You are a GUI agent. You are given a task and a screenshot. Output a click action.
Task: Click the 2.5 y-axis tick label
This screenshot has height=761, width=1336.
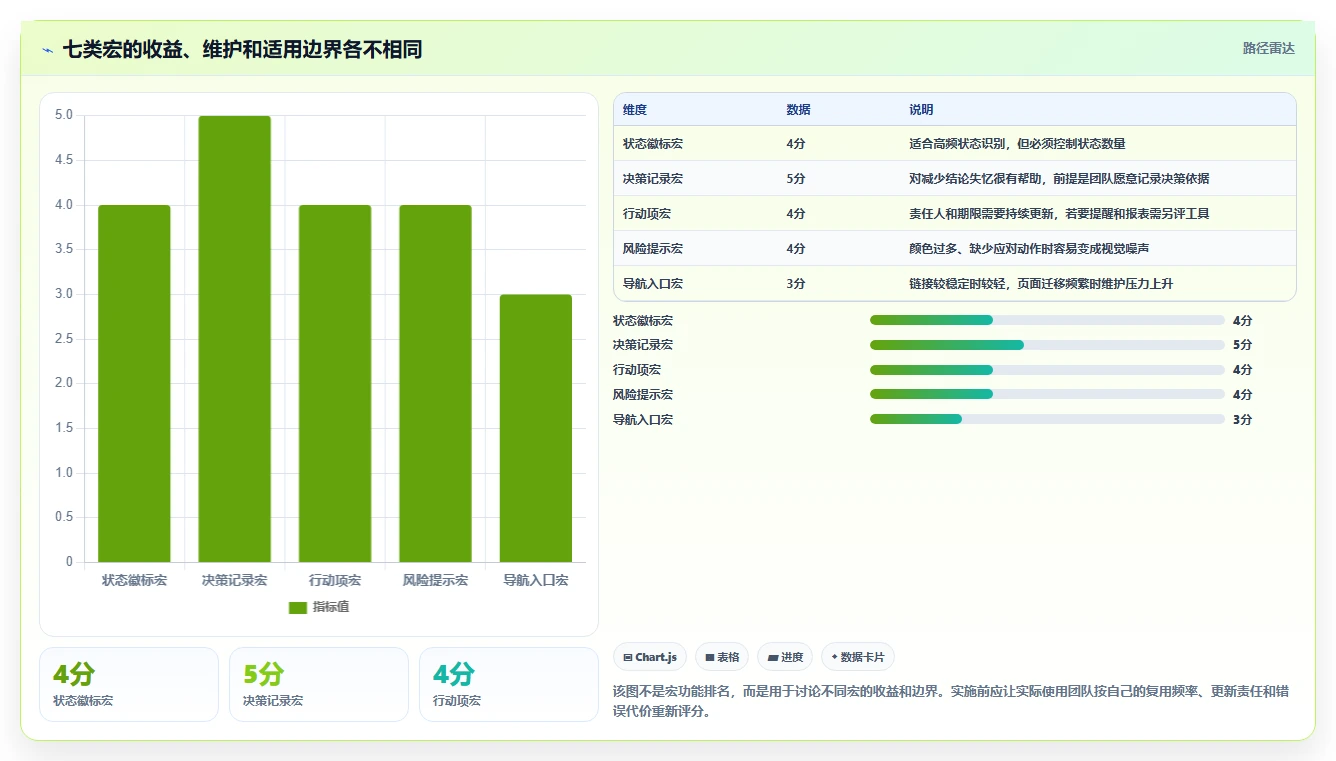click(x=64, y=339)
